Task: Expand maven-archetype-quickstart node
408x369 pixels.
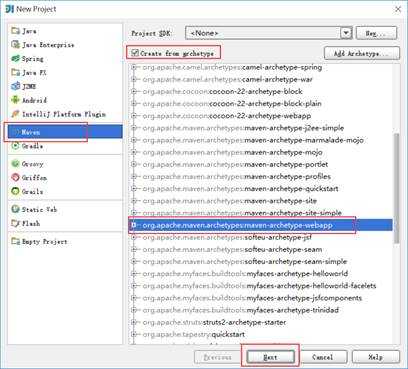Action: click(134, 189)
